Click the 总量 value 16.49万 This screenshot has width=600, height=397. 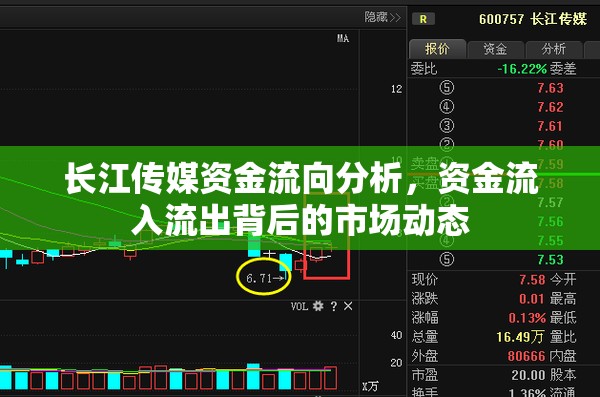(x=520, y=337)
